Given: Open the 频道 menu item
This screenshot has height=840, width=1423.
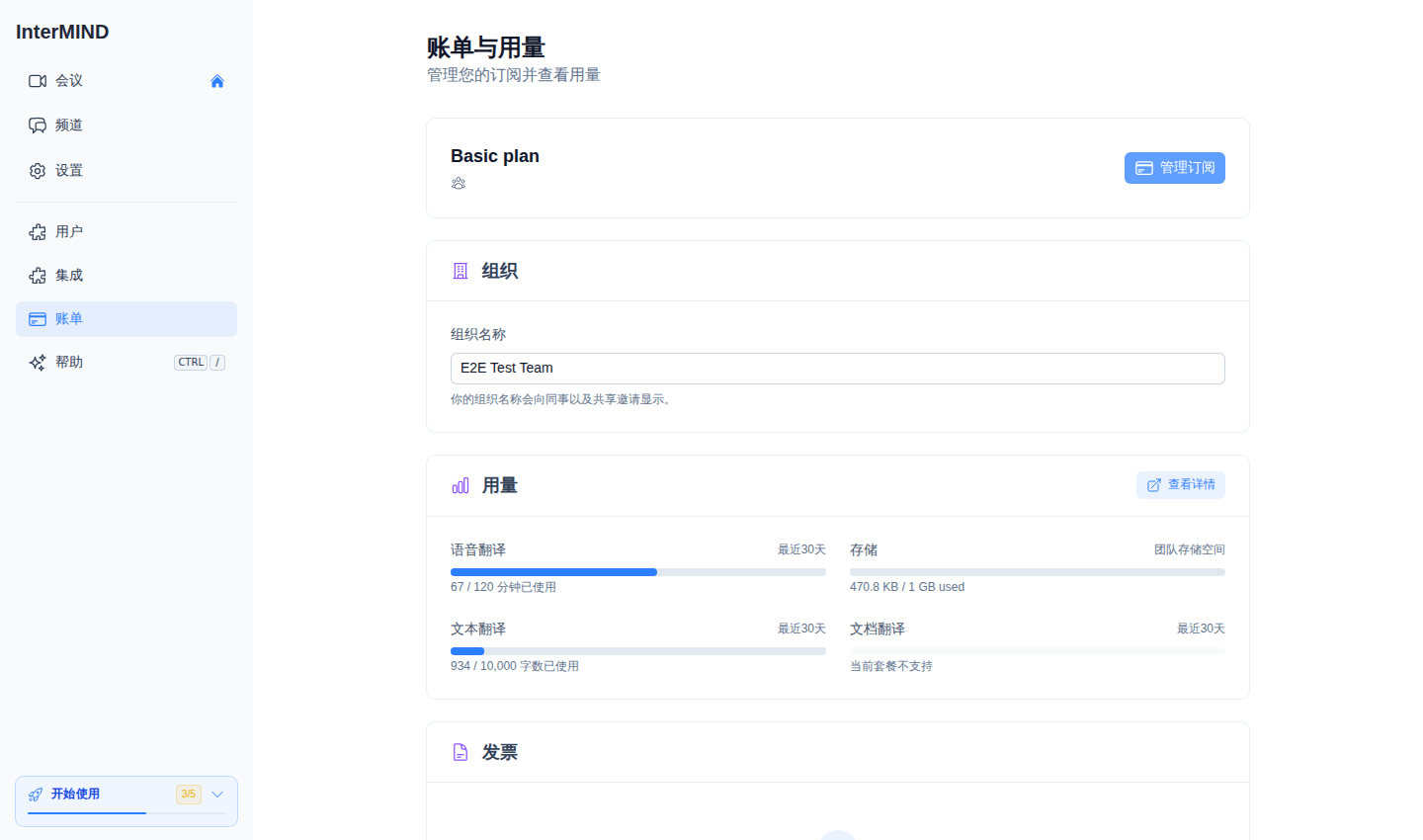Looking at the screenshot, I should click(x=126, y=126).
